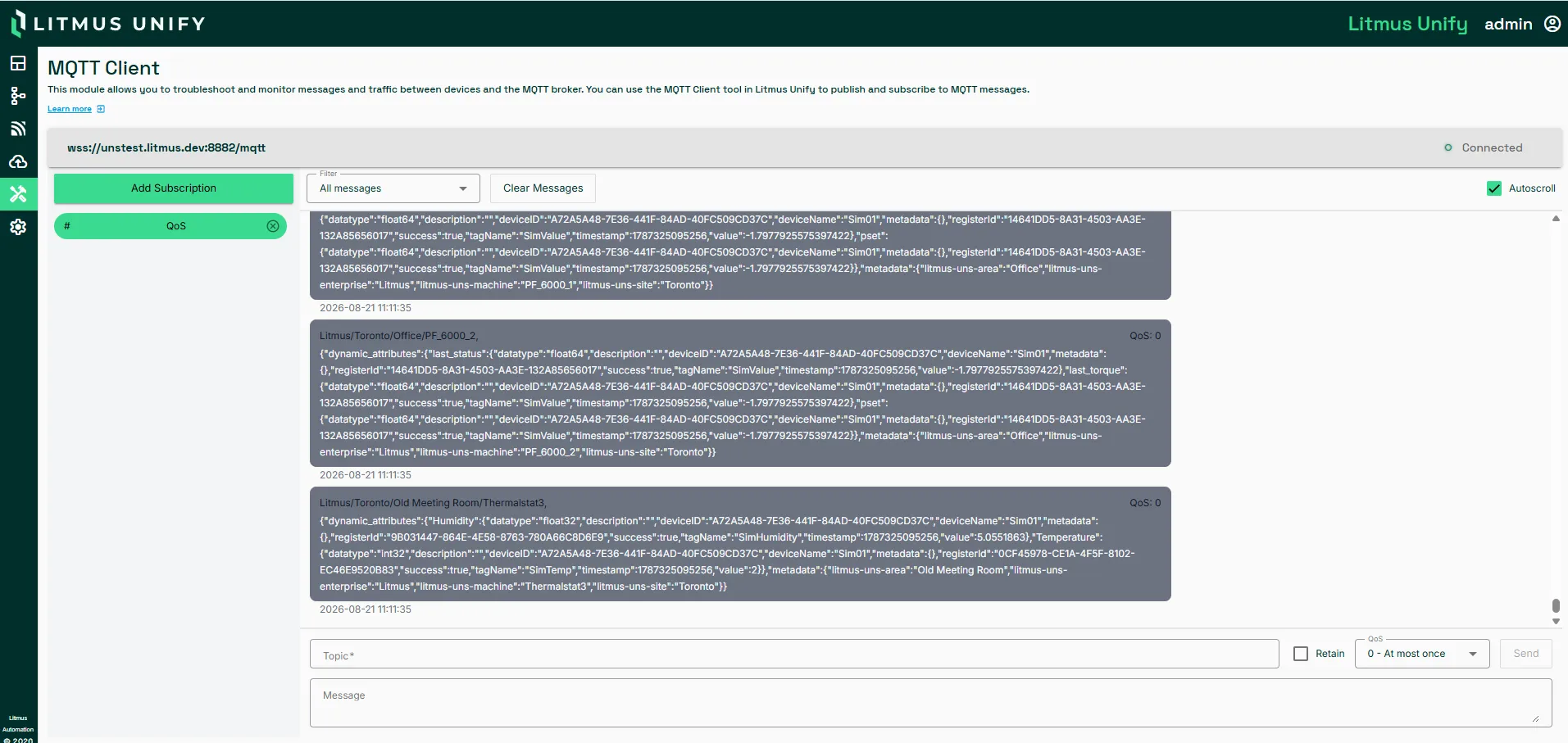Select the tools icon in the sidebar

pyautogui.click(x=18, y=194)
